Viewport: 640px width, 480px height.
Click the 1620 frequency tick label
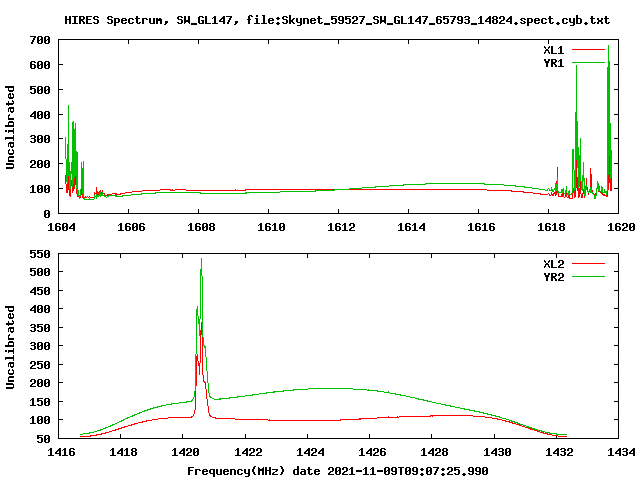coord(621,227)
